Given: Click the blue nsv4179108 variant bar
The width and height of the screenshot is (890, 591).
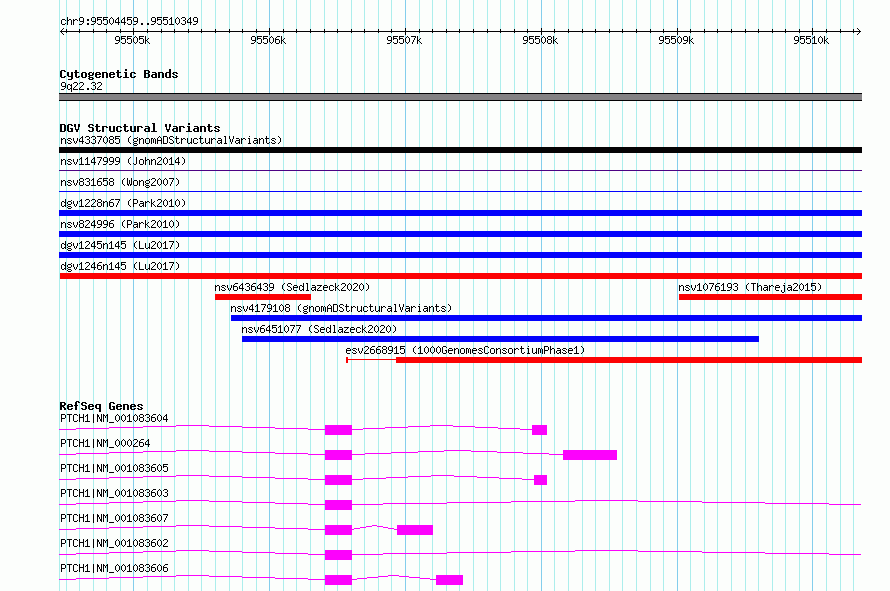Looking at the screenshot, I should click(x=547, y=318).
